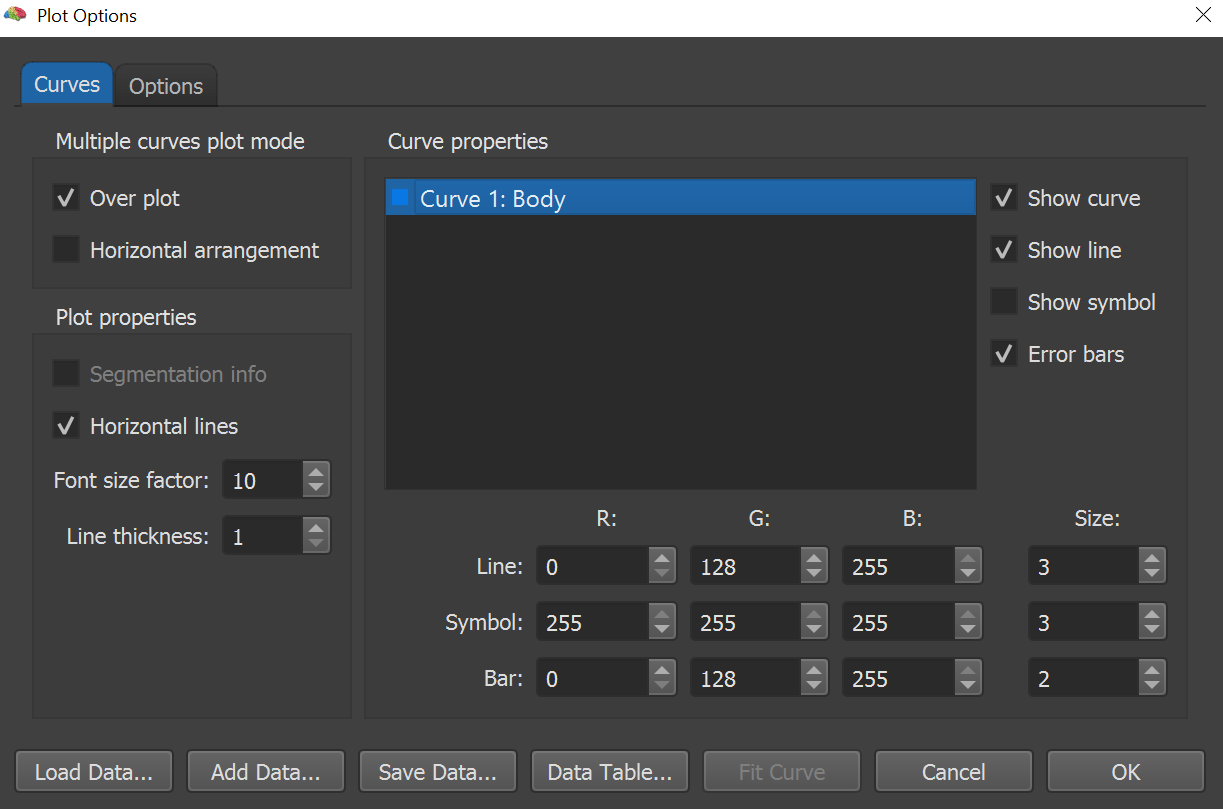Decrease Bar size using the down arrow

[x=1152, y=687]
